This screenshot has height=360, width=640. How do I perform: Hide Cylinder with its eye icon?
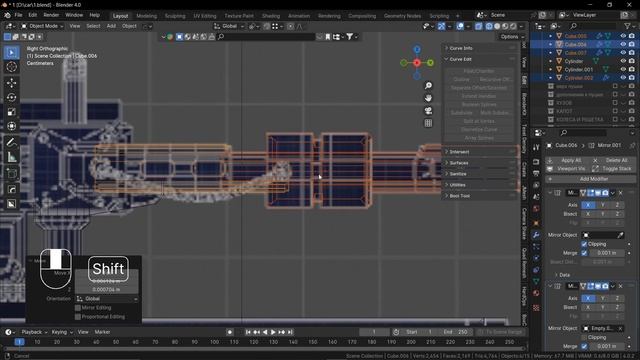pyautogui.click(x=623, y=61)
